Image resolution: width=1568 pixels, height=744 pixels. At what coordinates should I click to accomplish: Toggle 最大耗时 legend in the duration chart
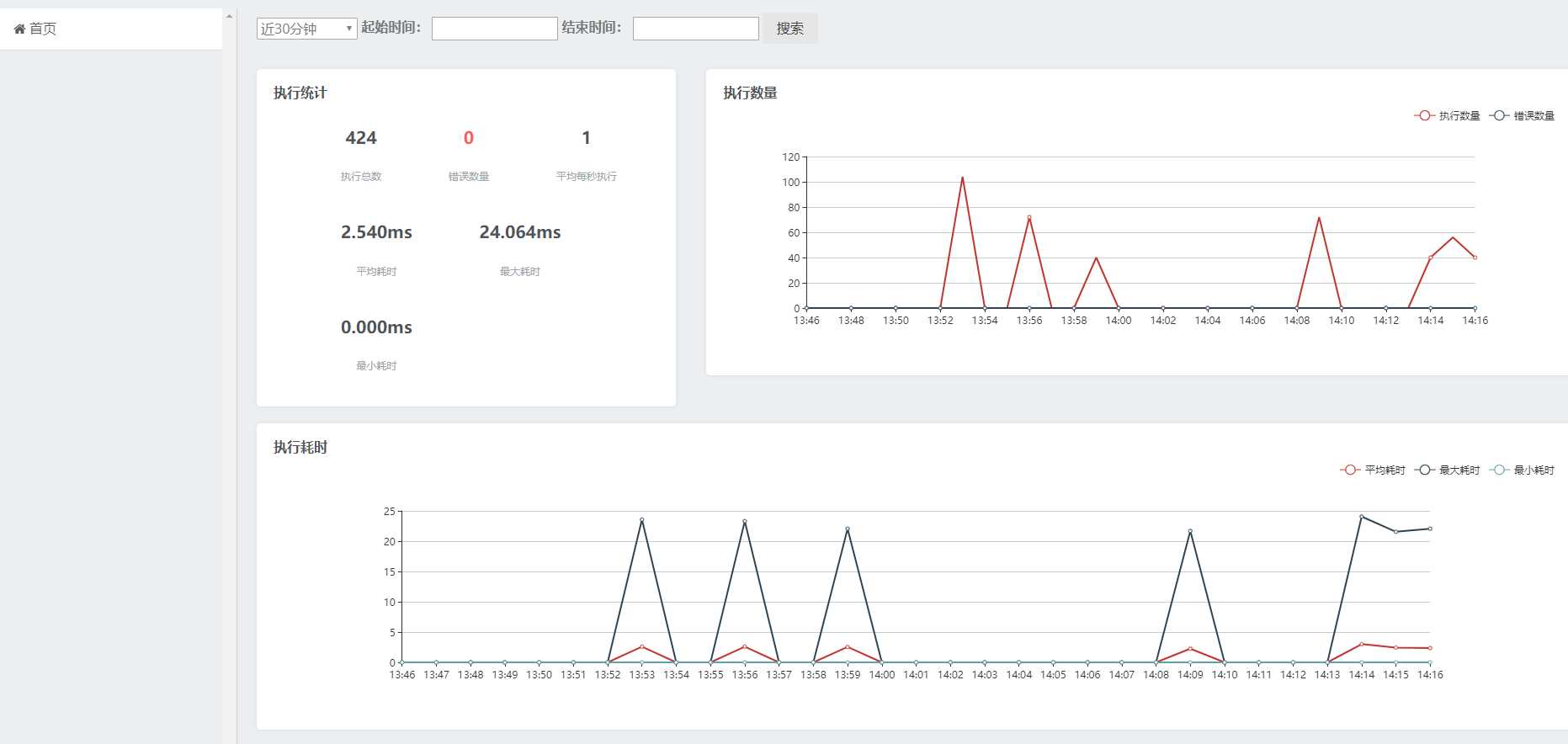tap(1447, 470)
